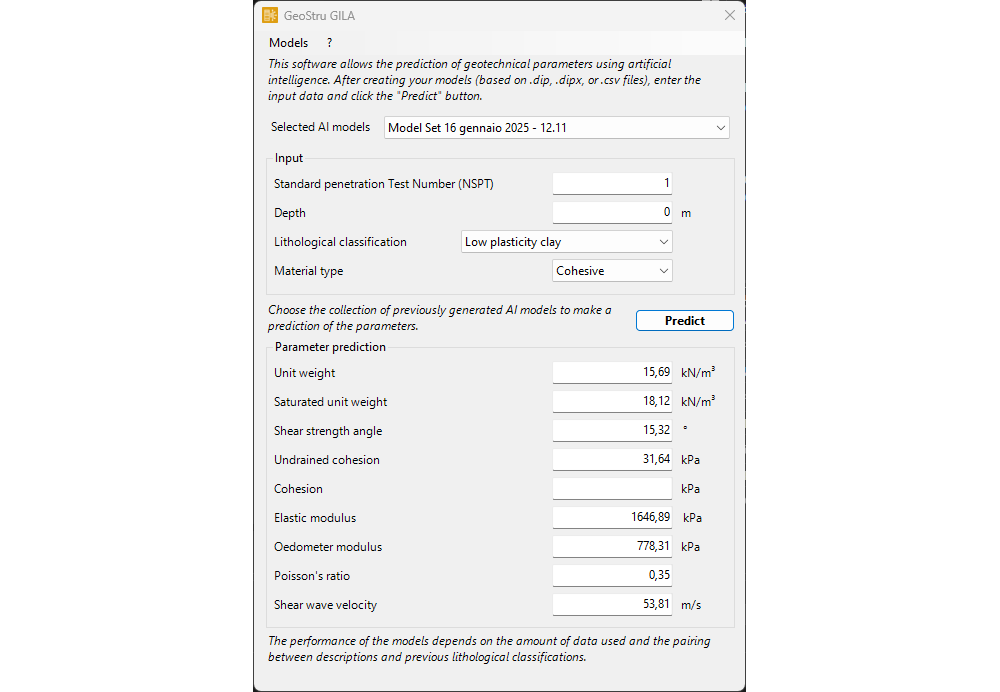Select the Depth input field
Viewport: 1000px width, 692px height.
612,213
